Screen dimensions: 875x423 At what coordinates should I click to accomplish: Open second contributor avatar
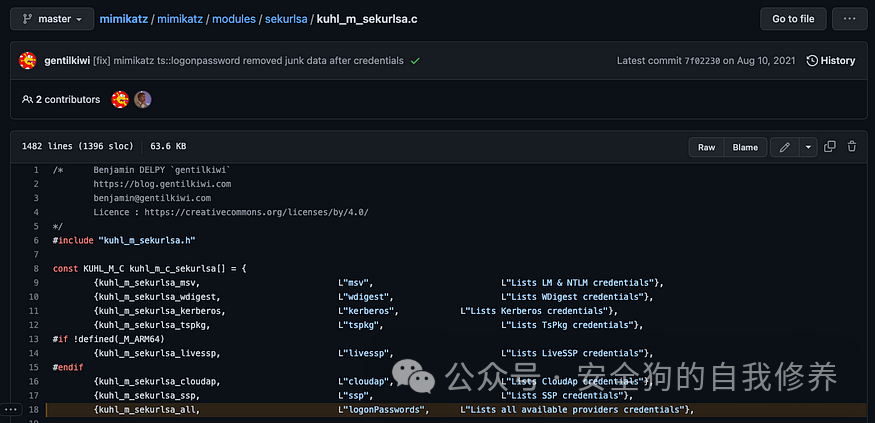point(142,99)
